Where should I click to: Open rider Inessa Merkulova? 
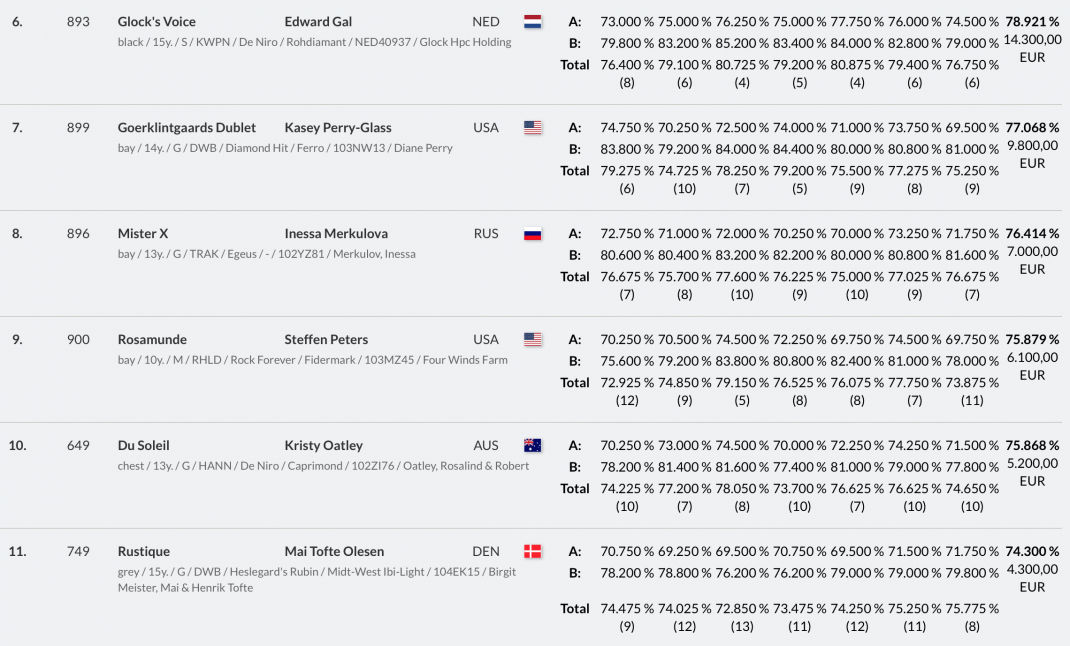point(336,233)
